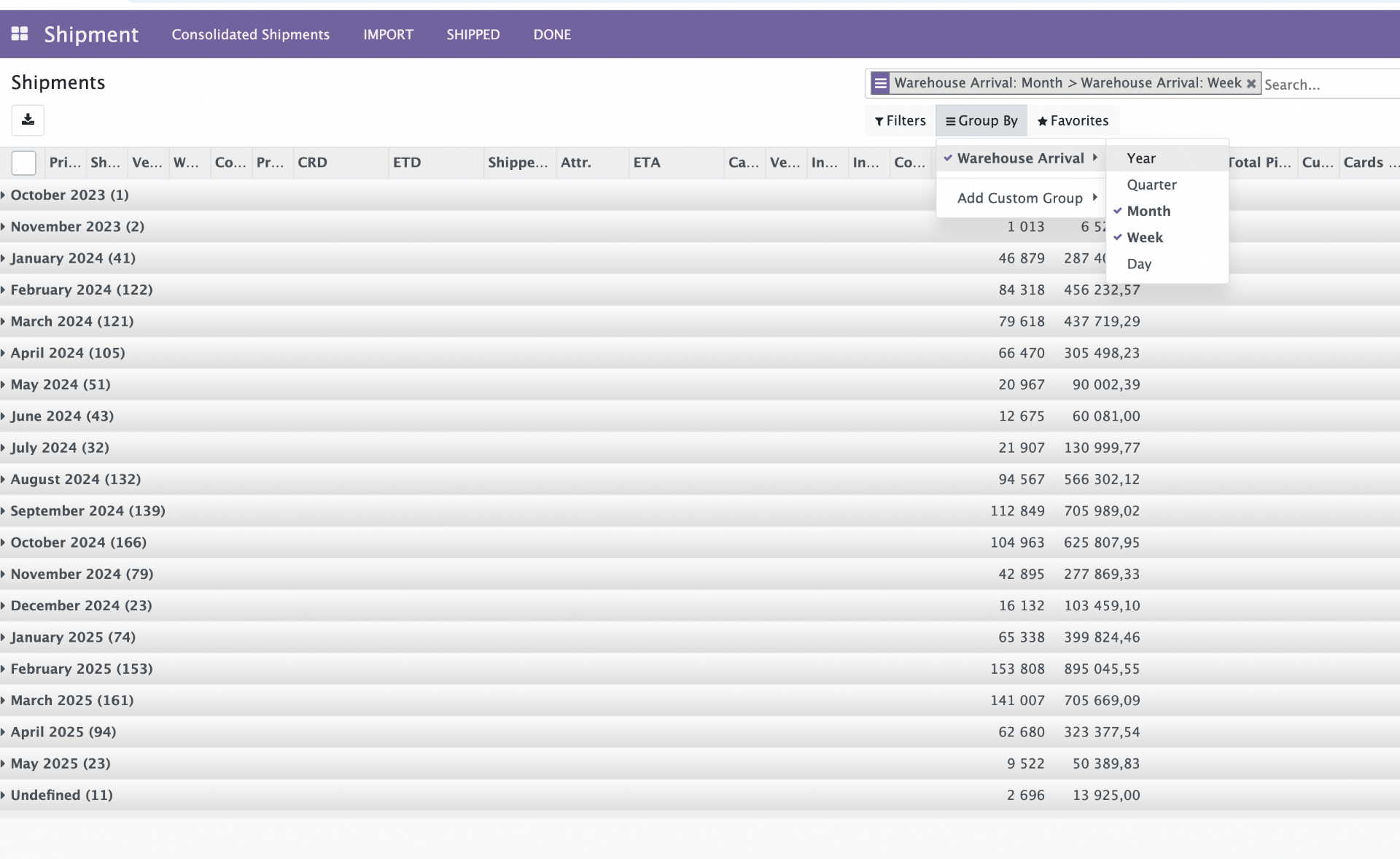Expand the February 2024 group row
The height and width of the screenshot is (859, 1400).
[81, 290]
